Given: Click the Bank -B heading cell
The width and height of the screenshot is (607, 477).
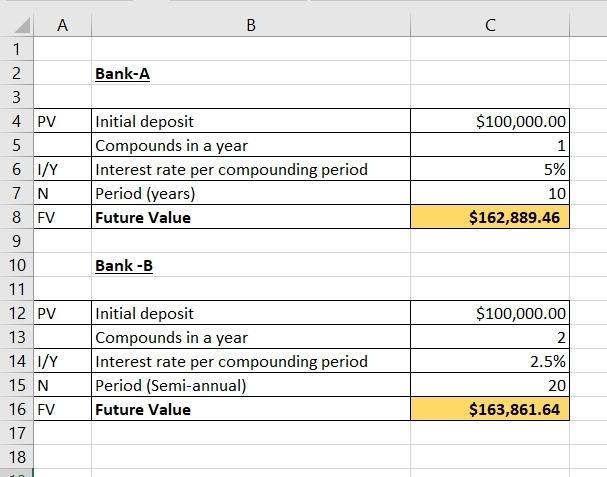Looking at the screenshot, I should click(251, 265).
